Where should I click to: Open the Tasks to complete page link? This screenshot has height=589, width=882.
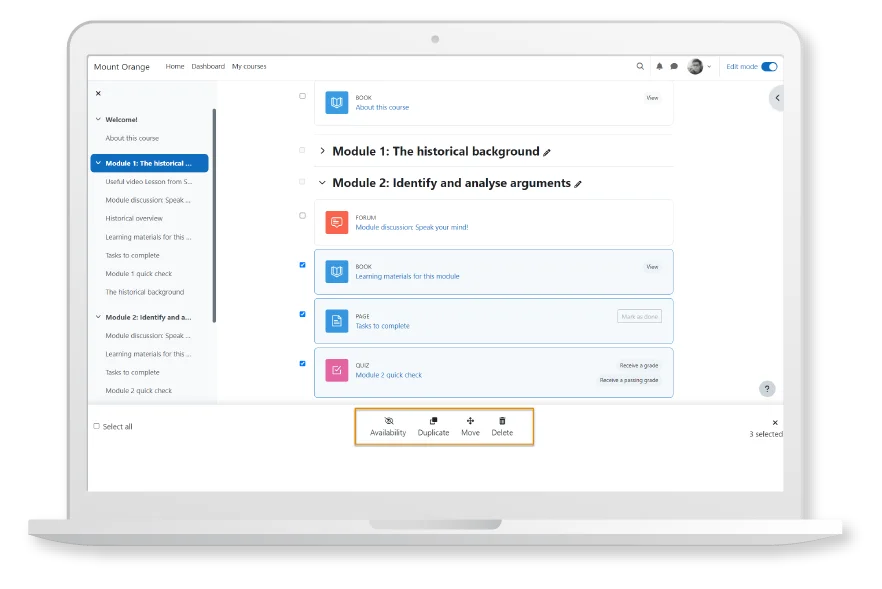coord(382,326)
